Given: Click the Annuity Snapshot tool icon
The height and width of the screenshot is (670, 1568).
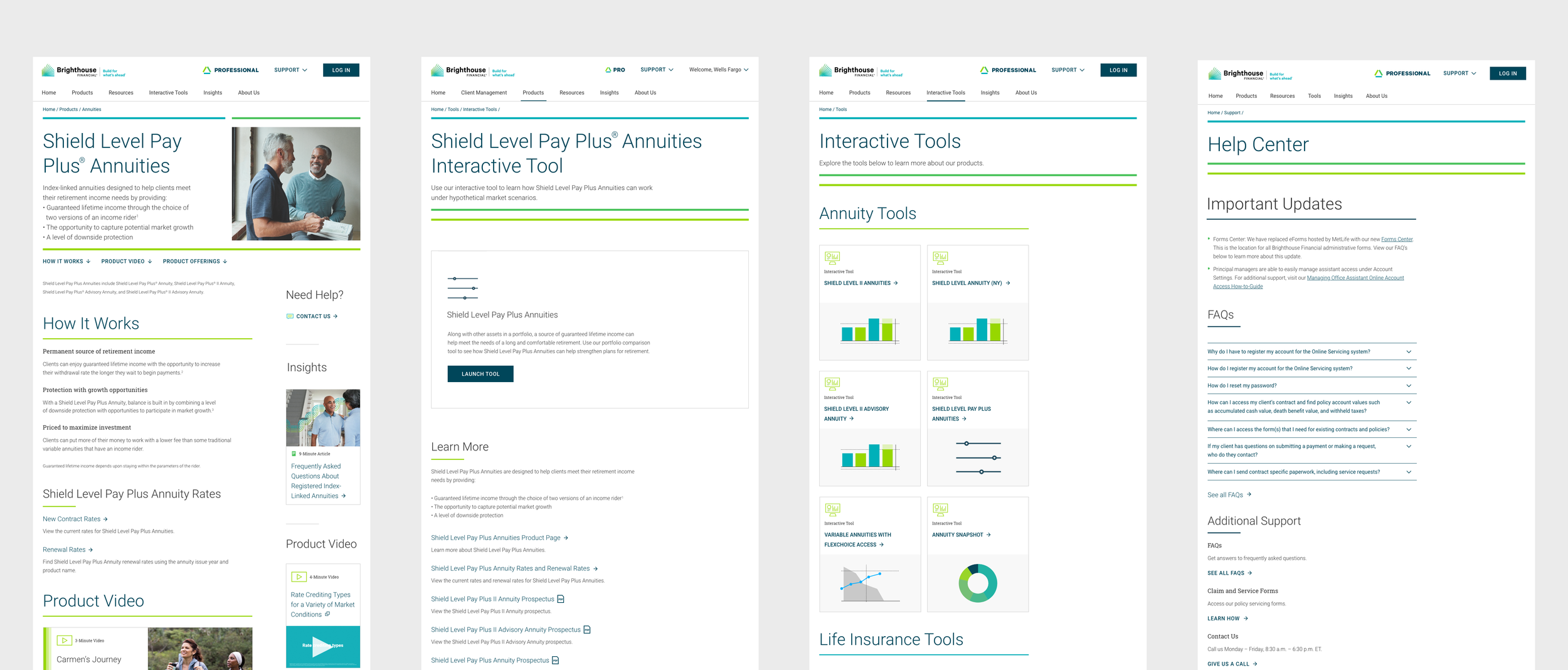Looking at the screenshot, I should click(x=940, y=509).
